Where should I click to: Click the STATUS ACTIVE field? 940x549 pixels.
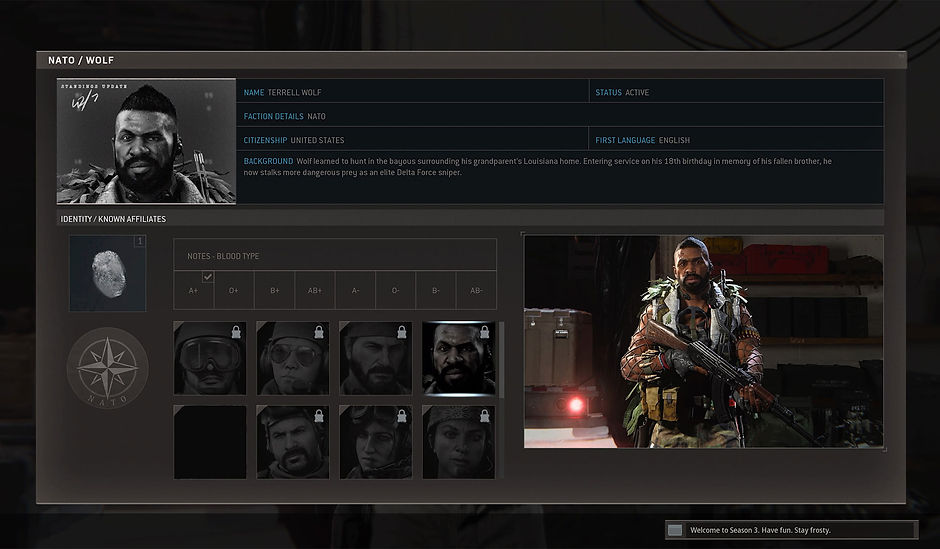pyautogui.click(x=736, y=91)
